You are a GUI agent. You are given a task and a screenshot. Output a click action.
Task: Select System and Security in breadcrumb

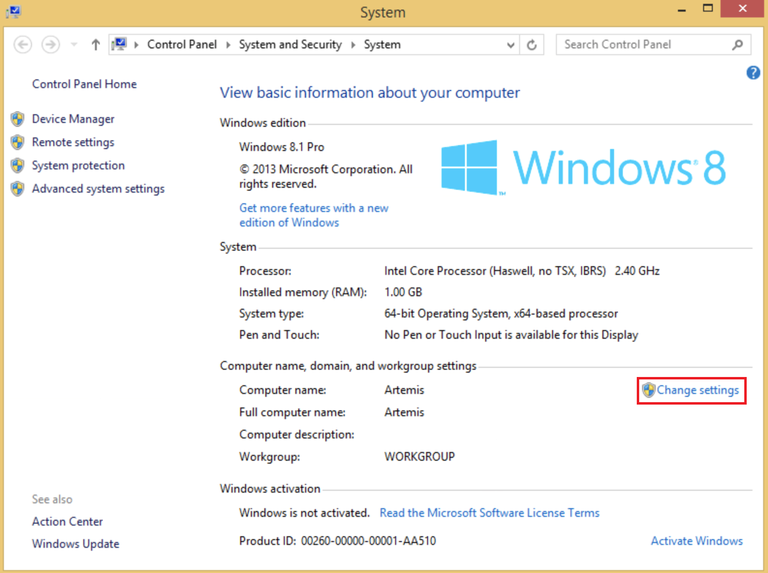point(290,45)
